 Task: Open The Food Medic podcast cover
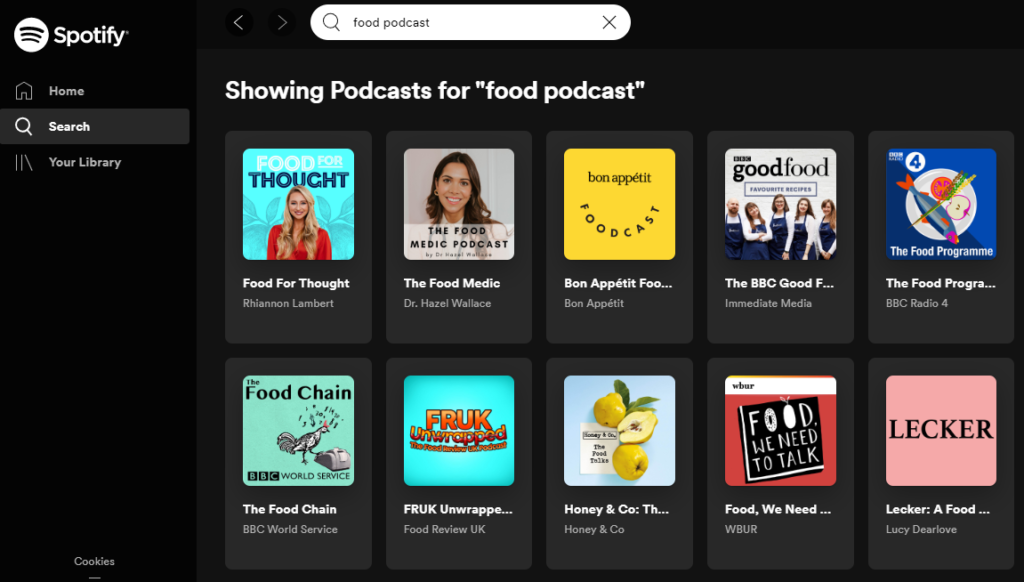click(x=459, y=204)
